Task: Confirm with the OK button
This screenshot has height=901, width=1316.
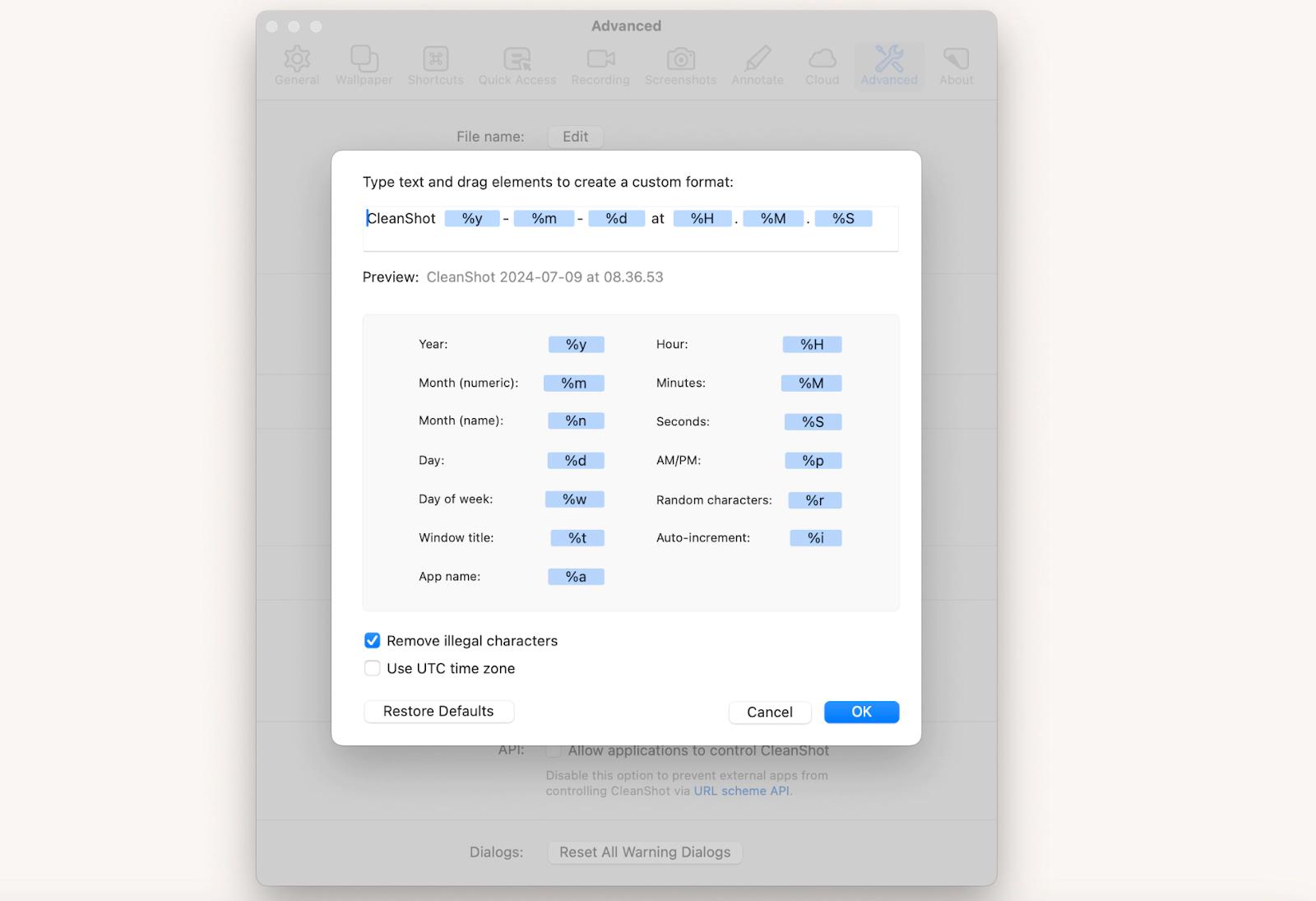Action: coord(861,712)
